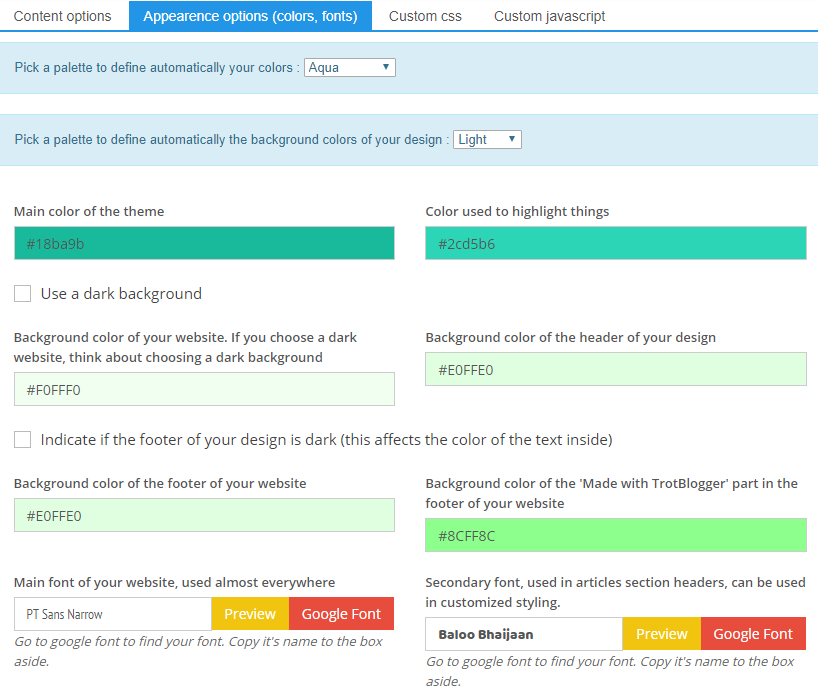Preview the PT Sans Narrow font
The image size is (818, 693).
tap(249, 613)
